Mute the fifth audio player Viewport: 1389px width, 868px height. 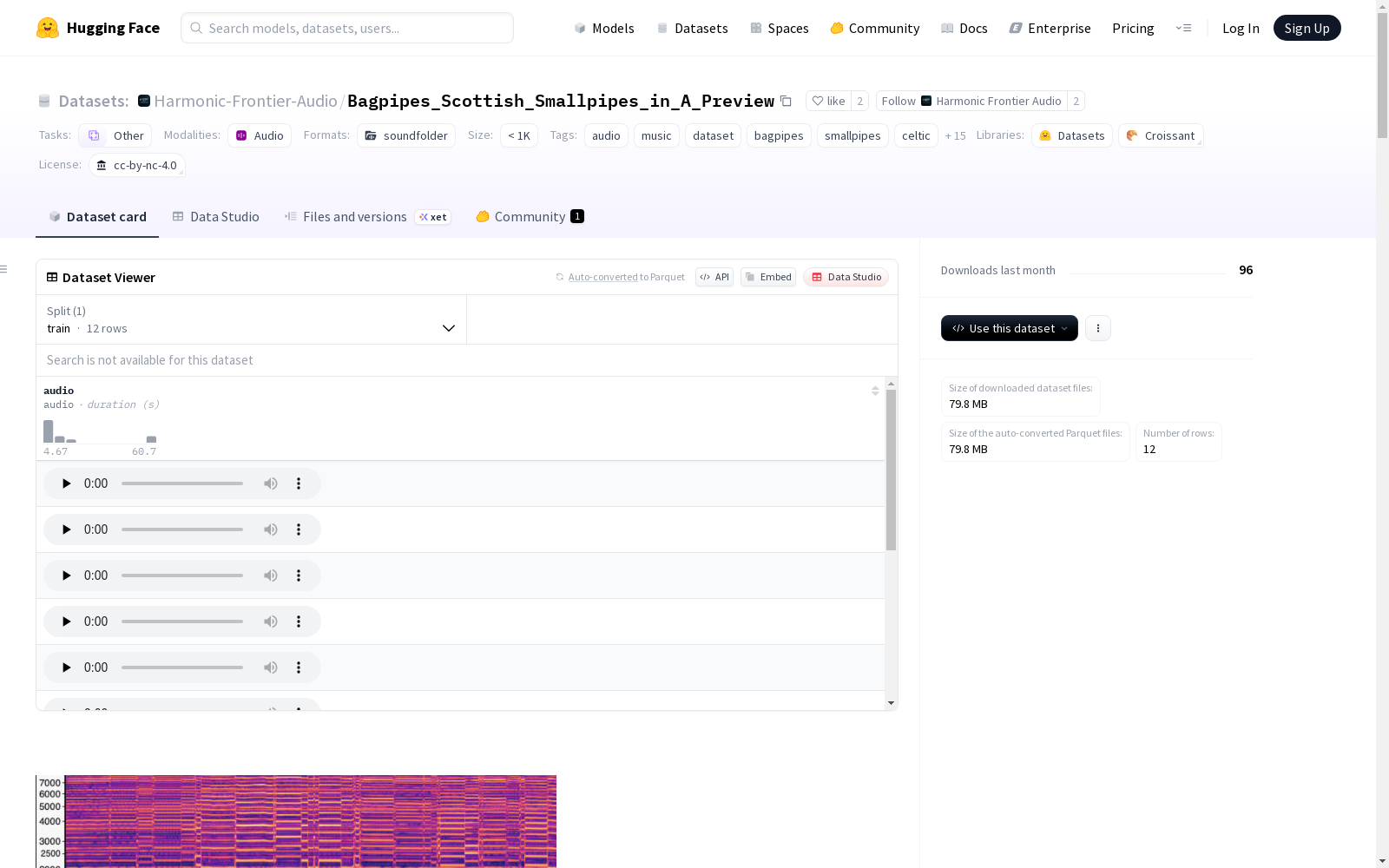[271, 667]
